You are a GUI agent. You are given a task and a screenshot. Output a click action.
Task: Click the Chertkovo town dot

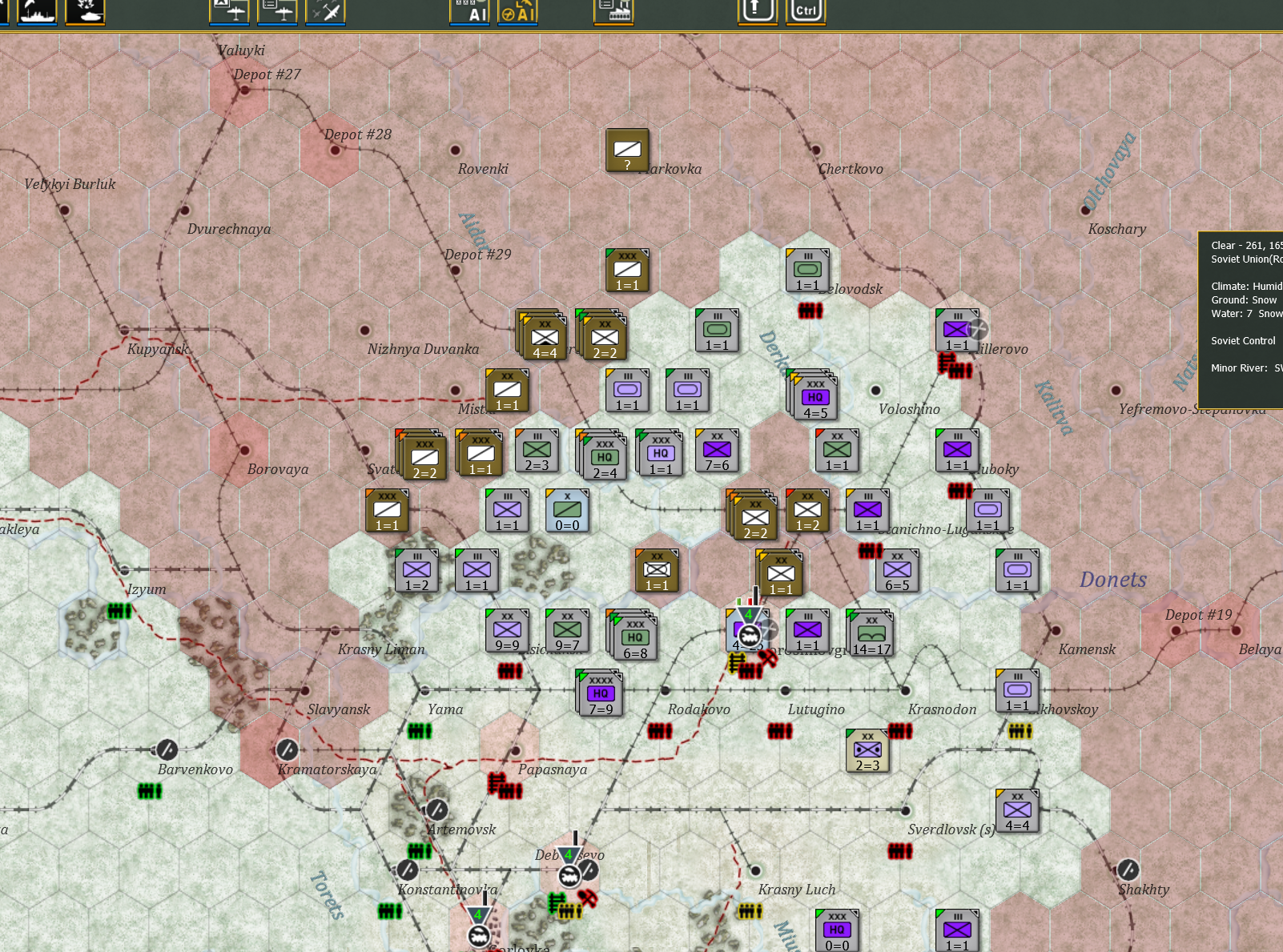click(815, 150)
